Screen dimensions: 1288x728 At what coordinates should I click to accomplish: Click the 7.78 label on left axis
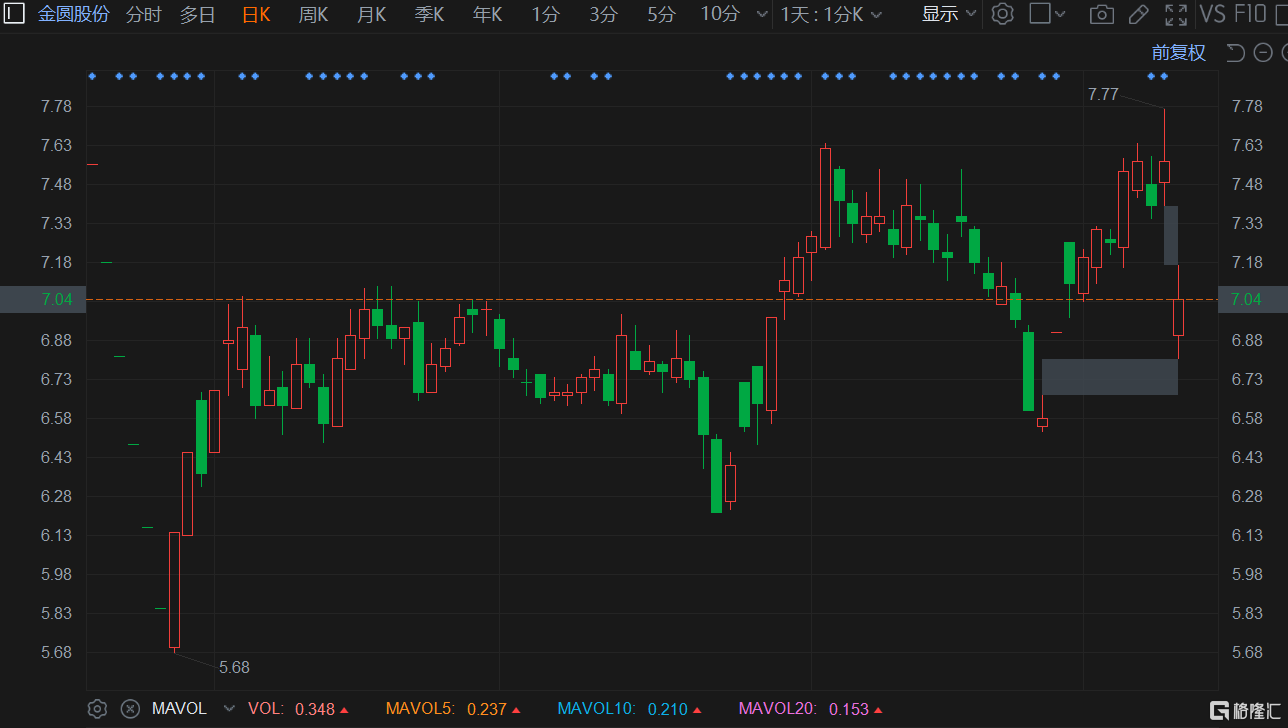click(x=56, y=106)
